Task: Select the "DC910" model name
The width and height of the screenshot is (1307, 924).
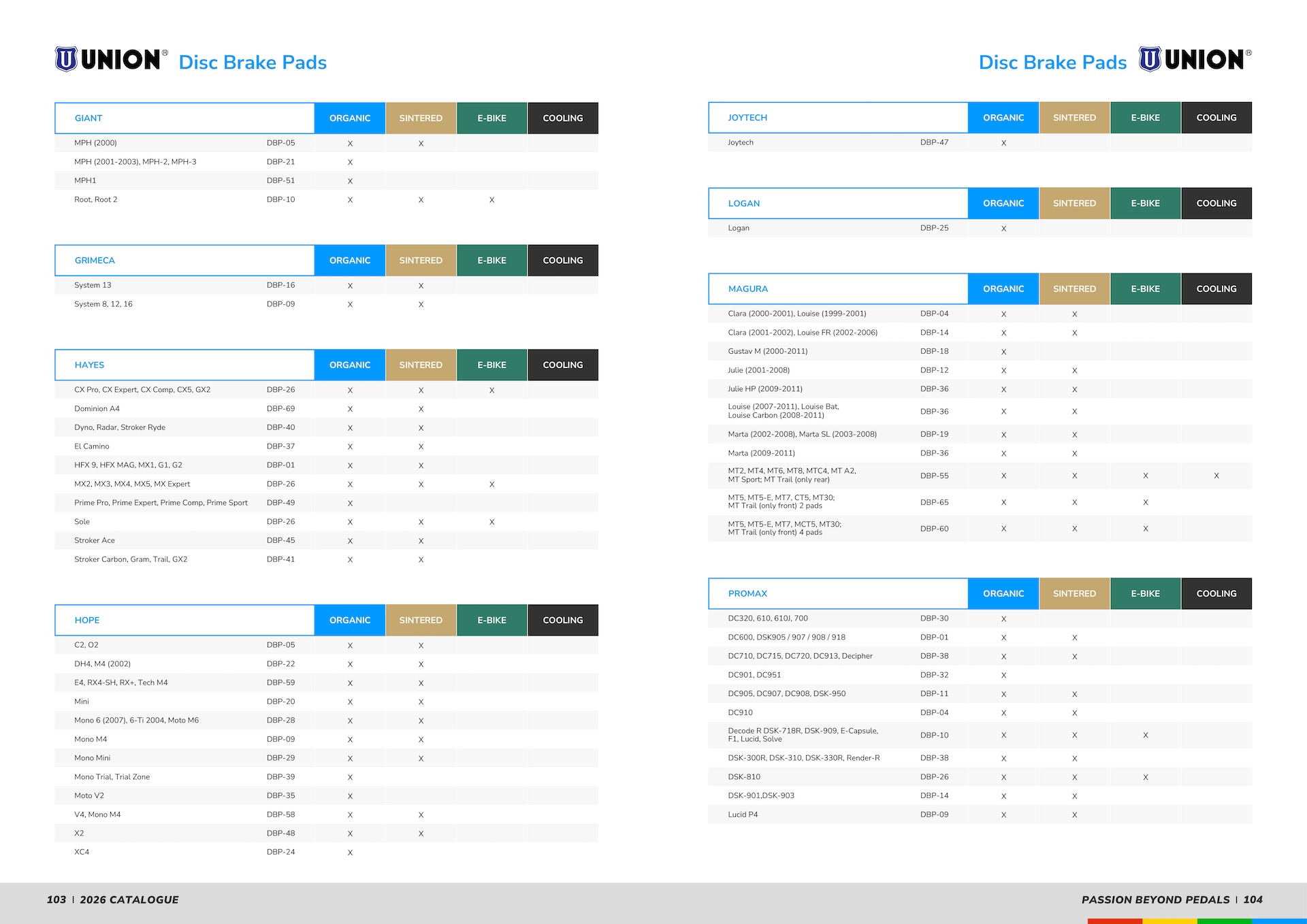Action: tap(741, 713)
